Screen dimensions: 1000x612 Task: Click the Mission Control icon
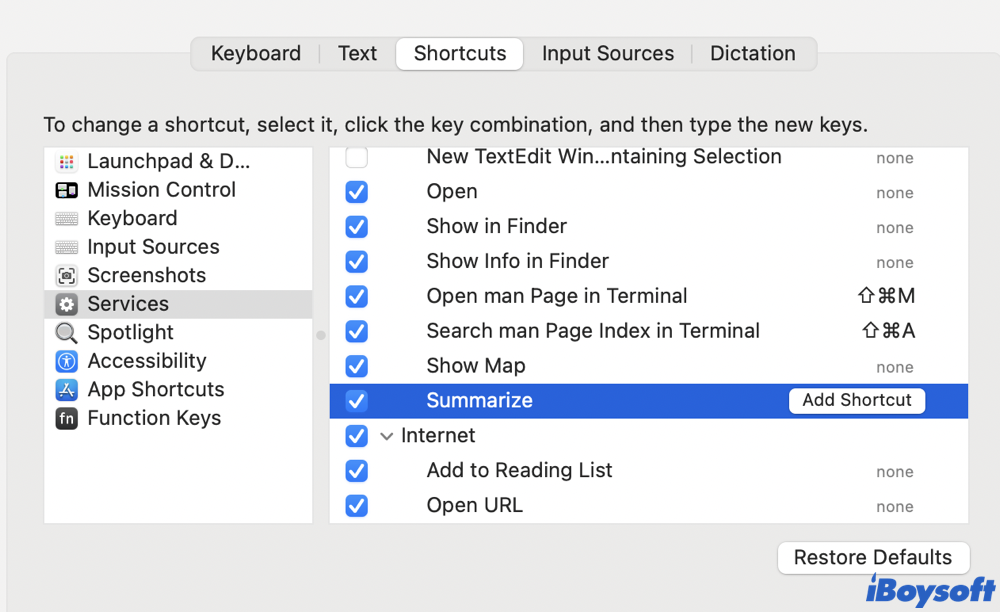click(x=67, y=190)
